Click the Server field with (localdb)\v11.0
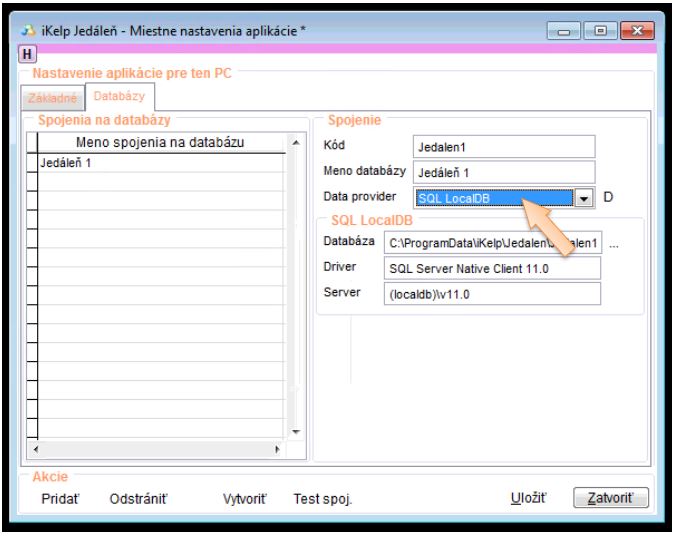Viewport: 673px width, 537px height. [491, 293]
